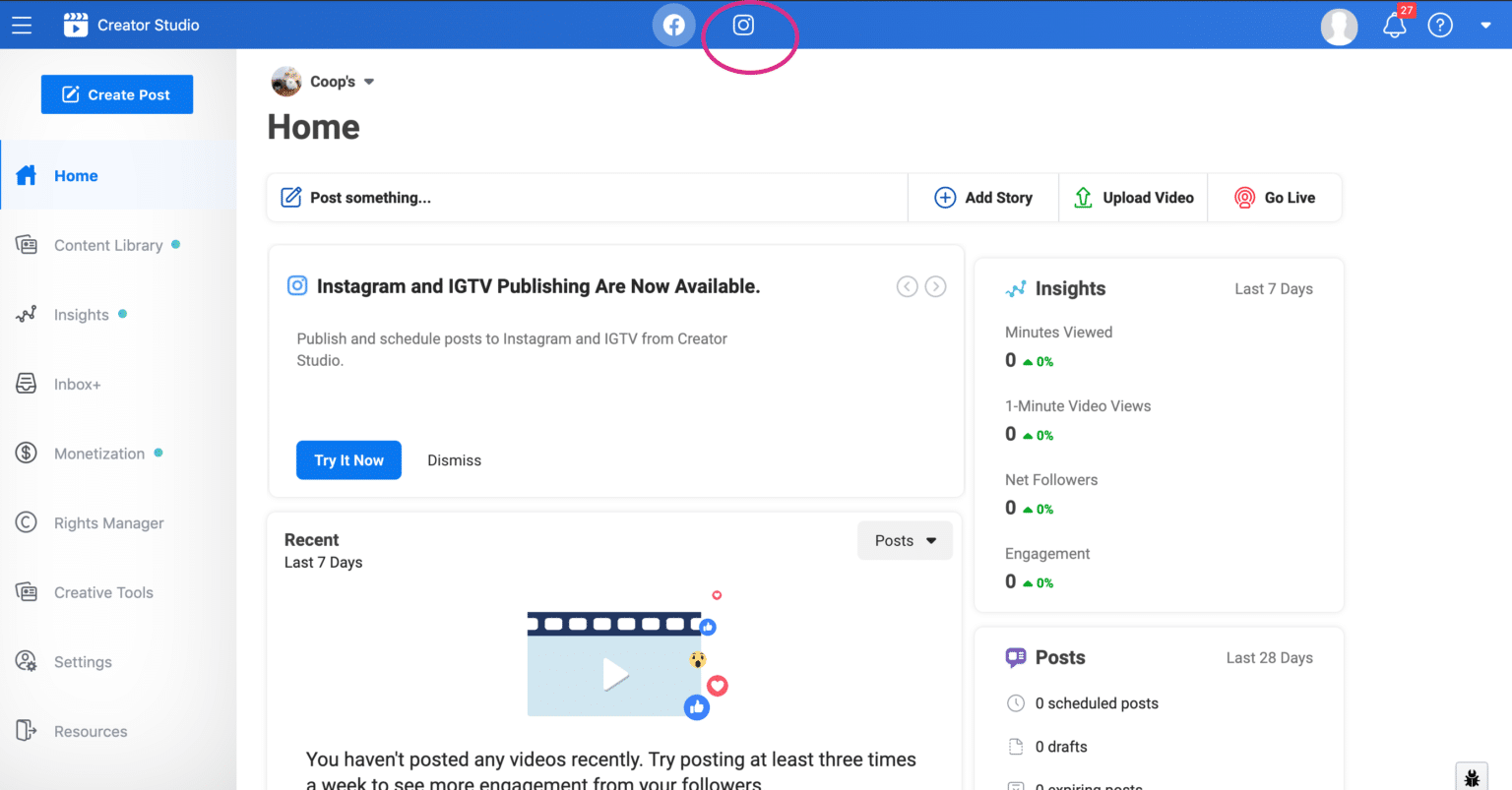Select the Facebook icon in top bar
The width and height of the screenshot is (1512, 790).
click(x=673, y=26)
